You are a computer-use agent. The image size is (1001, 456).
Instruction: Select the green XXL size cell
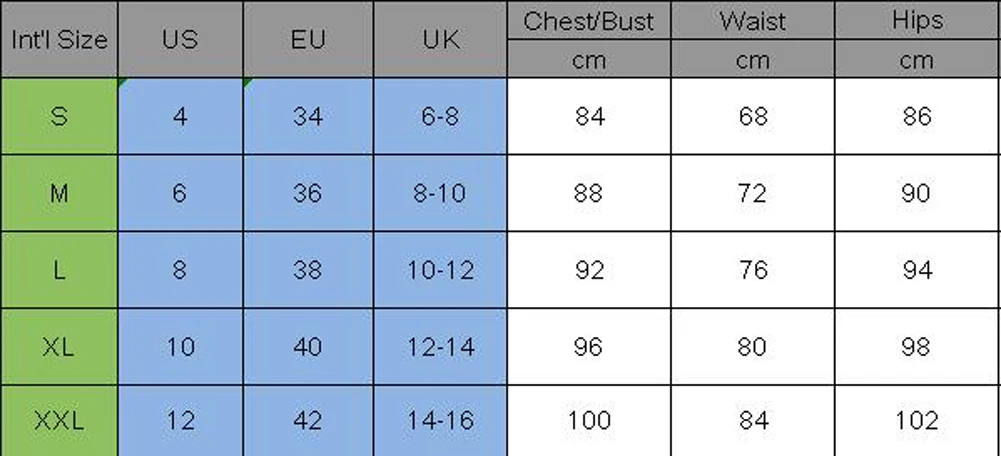pyautogui.click(x=59, y=421)
